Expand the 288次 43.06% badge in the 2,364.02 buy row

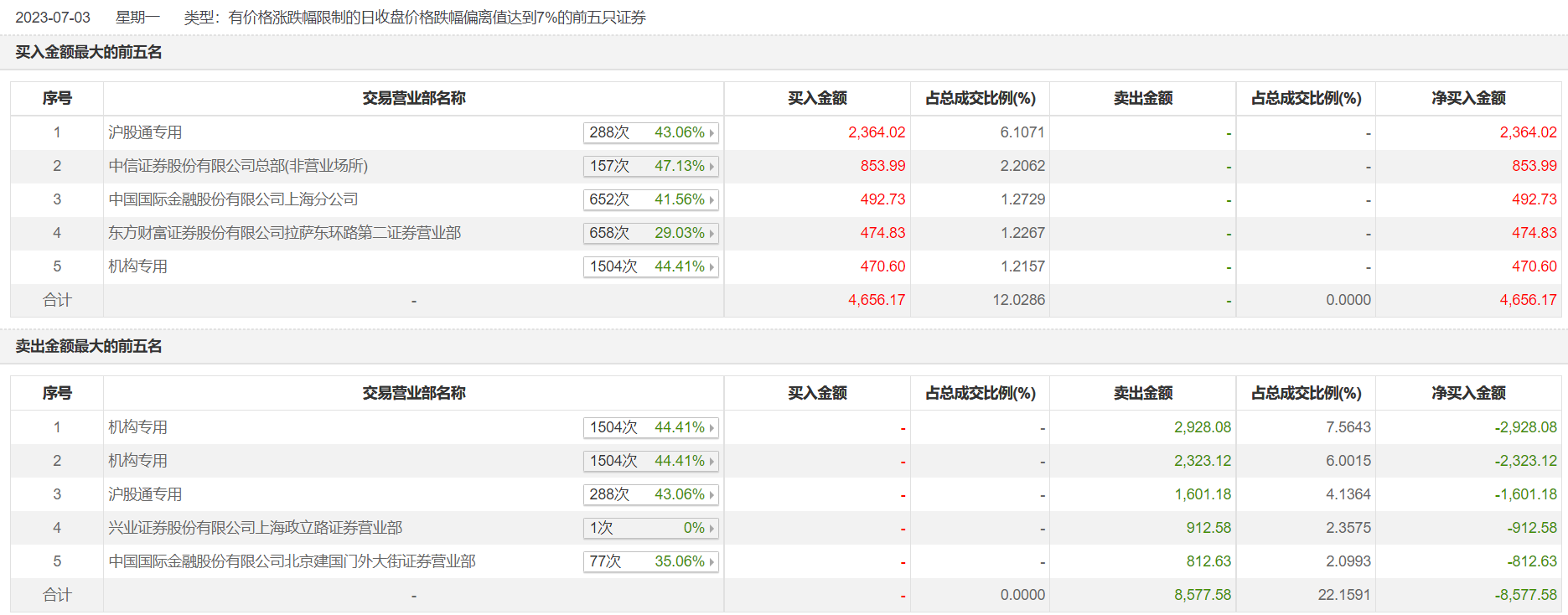coord(651,132)
